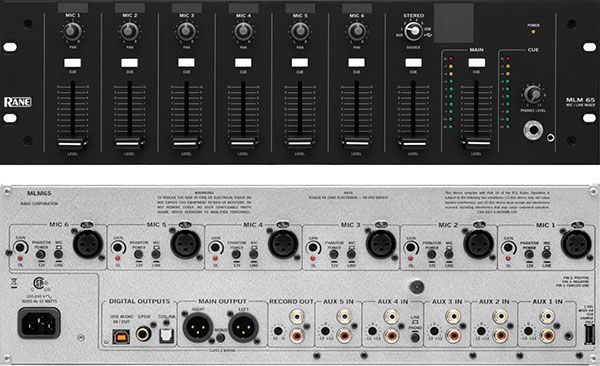Click the MIC 6 GAIN trim knob
Image resolution: width=600 pixels, height=366 pixels.
(x=20, y=247)
